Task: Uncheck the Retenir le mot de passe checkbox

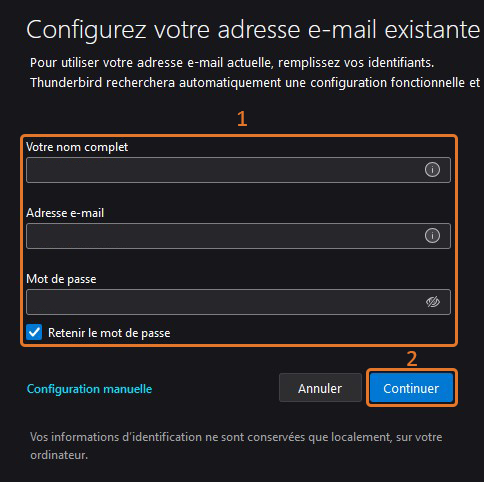Action: (34, 332)
